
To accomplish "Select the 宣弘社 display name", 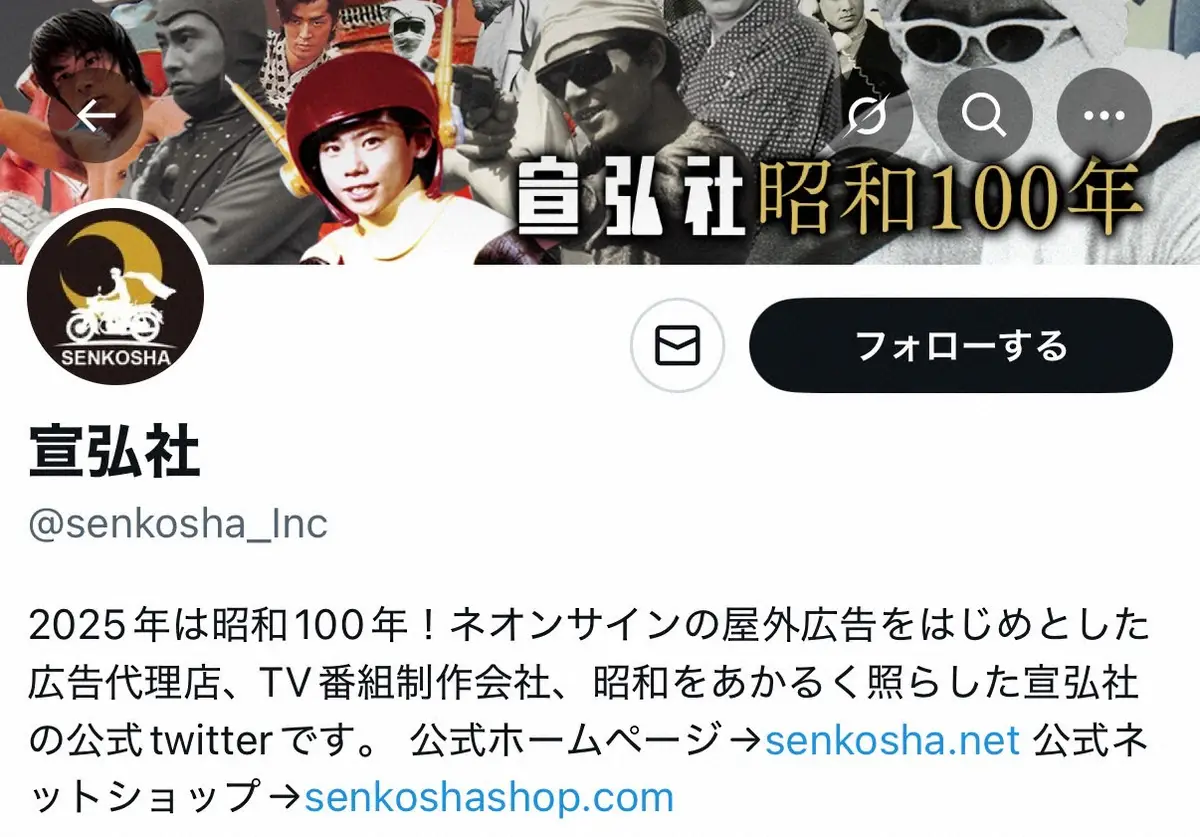I will (115, 453).
